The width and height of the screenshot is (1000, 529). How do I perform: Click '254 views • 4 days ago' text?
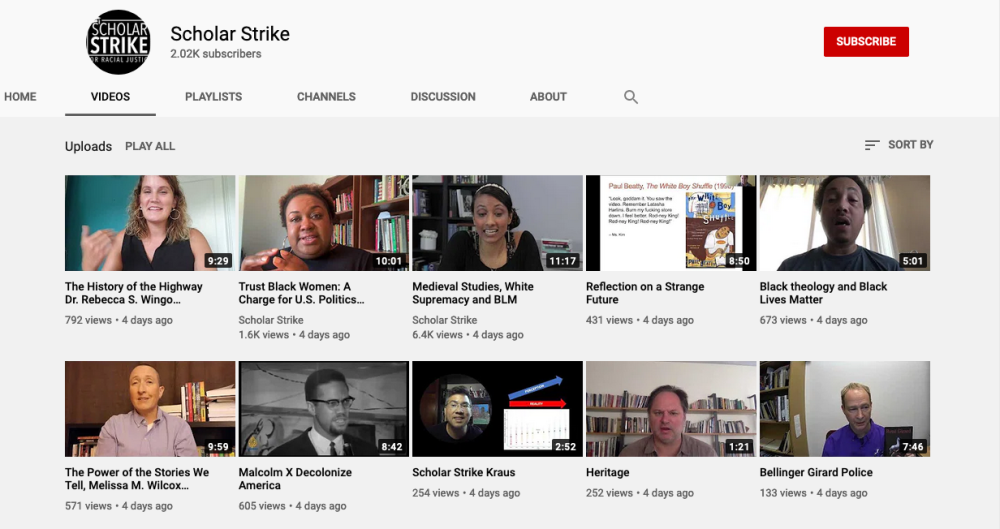pyautogui.click(x=466, y=493)
